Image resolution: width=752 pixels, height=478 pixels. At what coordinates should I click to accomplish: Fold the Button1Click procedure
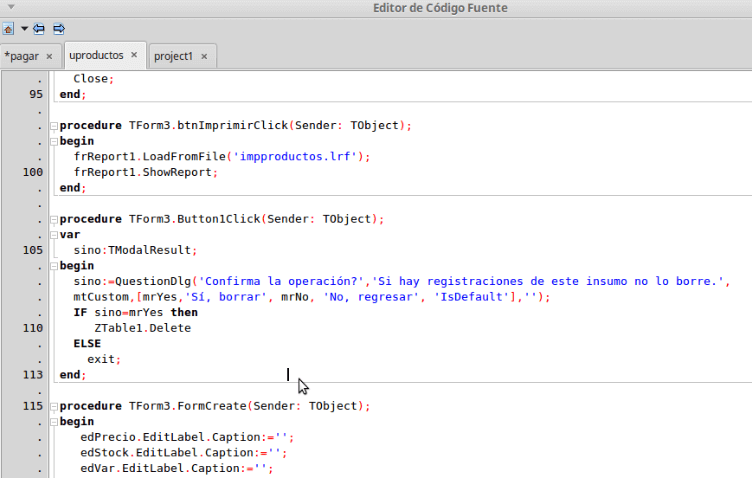52,219
